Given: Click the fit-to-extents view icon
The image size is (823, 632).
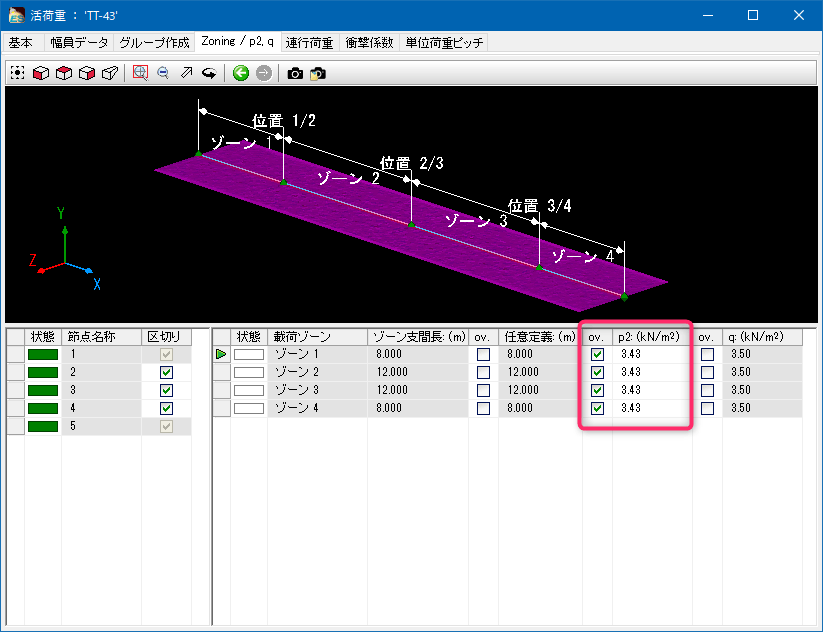Looking at the screenshot, I should click(18, 73).
